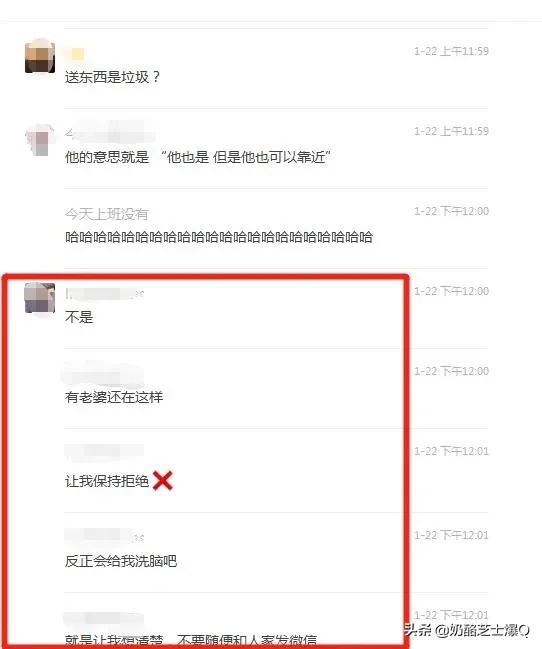Select message 他的意思就是 他也是 但是他也可以靠近
Viewport: 542px width, 649px height.
point(198,157)
